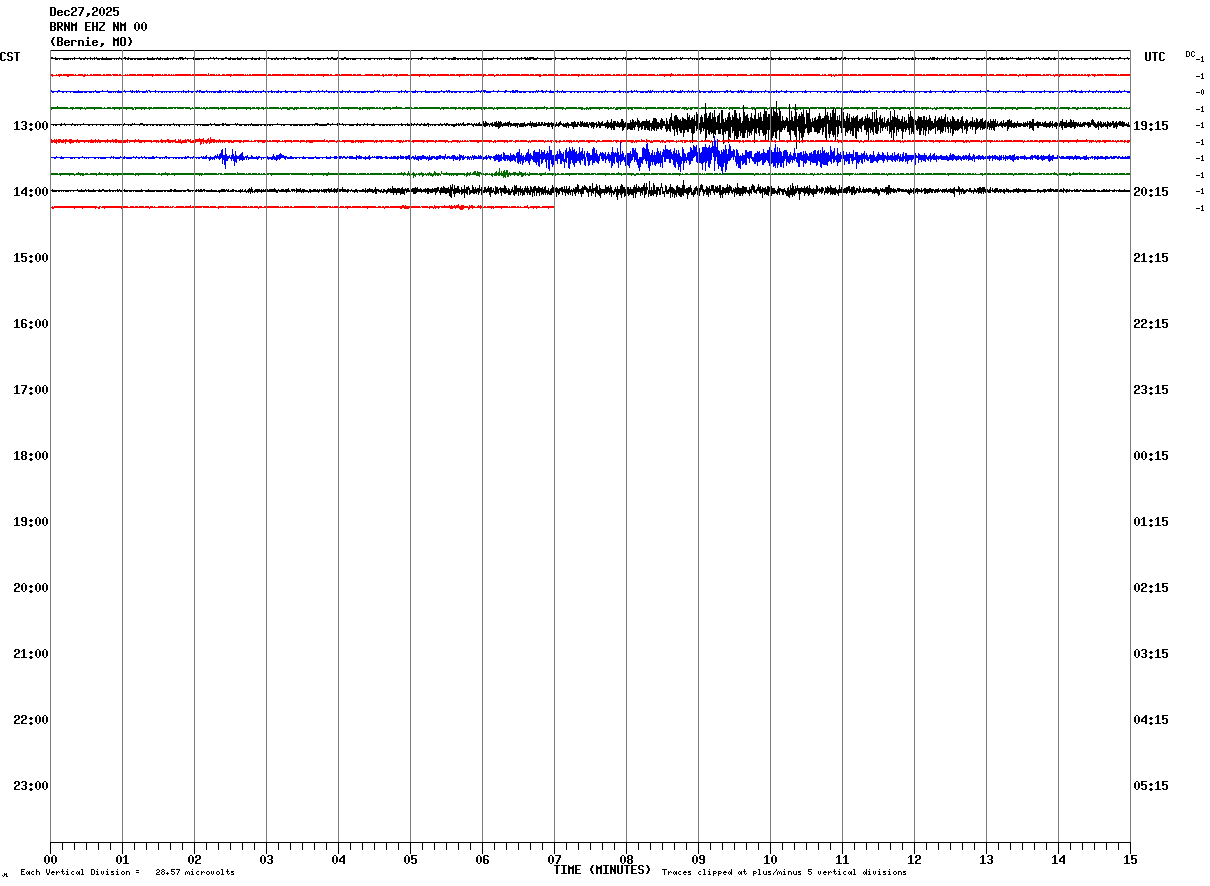The width and height of the screenshot is (1210, 886).
Task: Select the 16:00 CST time label
Action: (x=31, y=323)
